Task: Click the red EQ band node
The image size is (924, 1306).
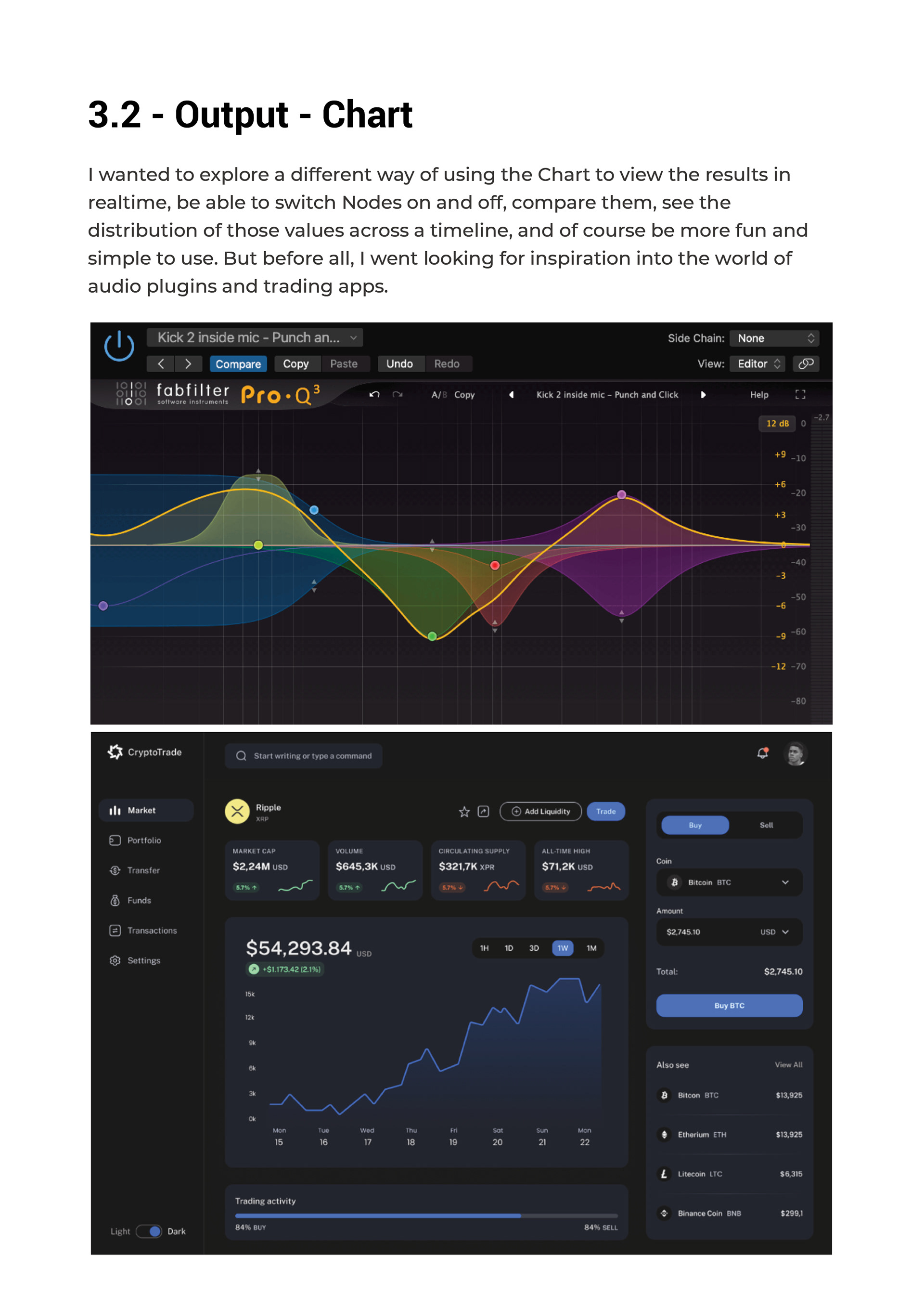Action: (x=495, y=565)
